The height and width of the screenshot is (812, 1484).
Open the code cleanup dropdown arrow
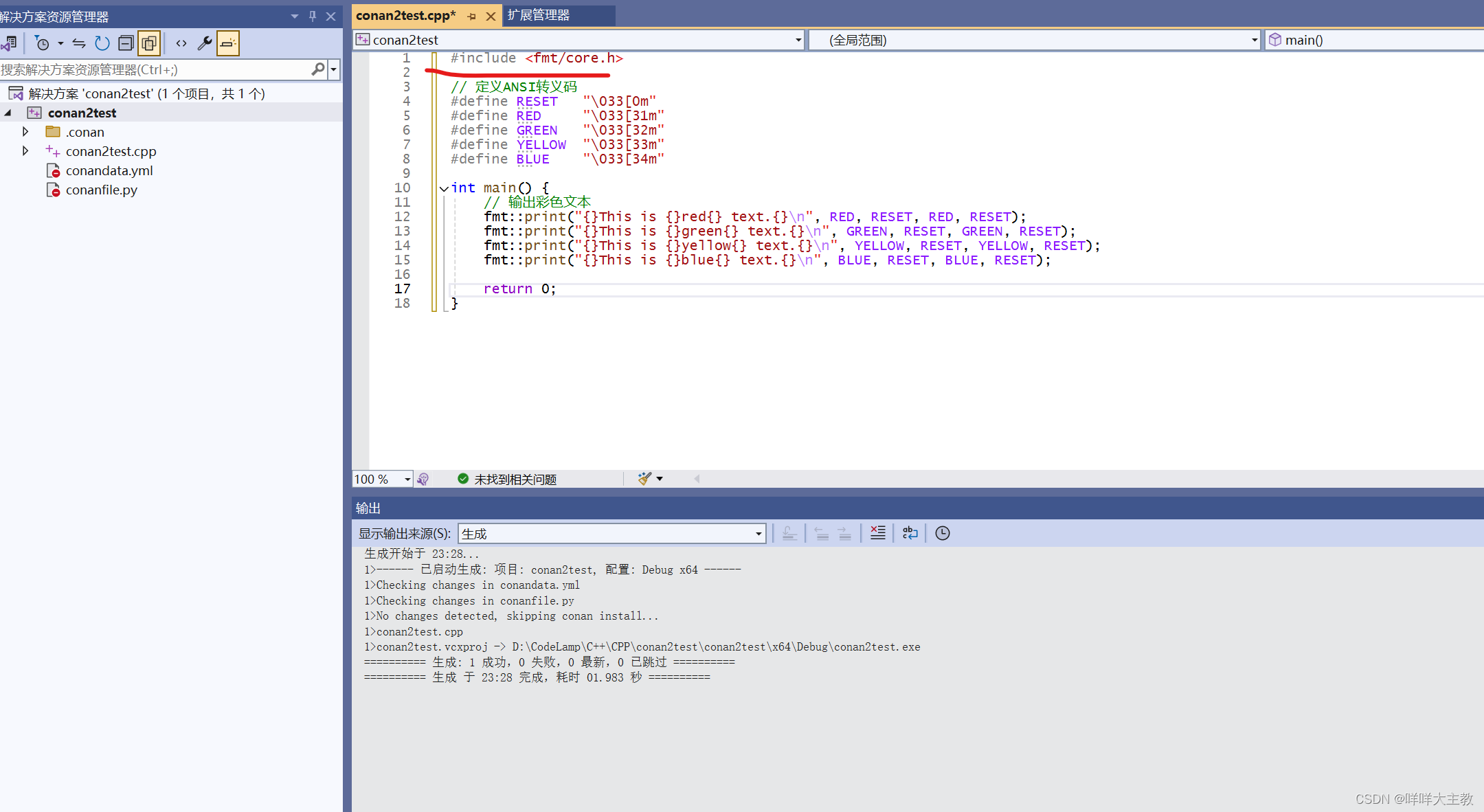660,479
